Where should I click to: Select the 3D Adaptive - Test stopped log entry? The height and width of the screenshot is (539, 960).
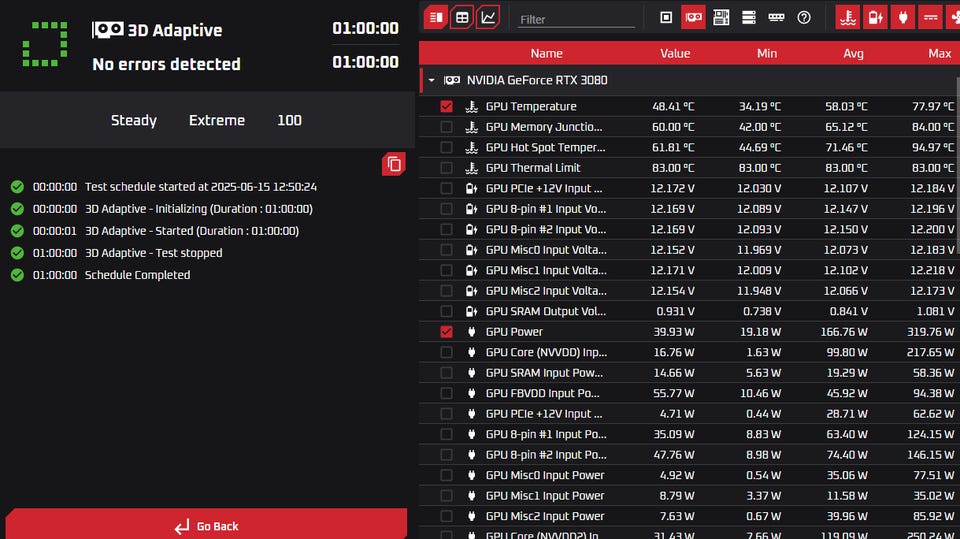154,253
